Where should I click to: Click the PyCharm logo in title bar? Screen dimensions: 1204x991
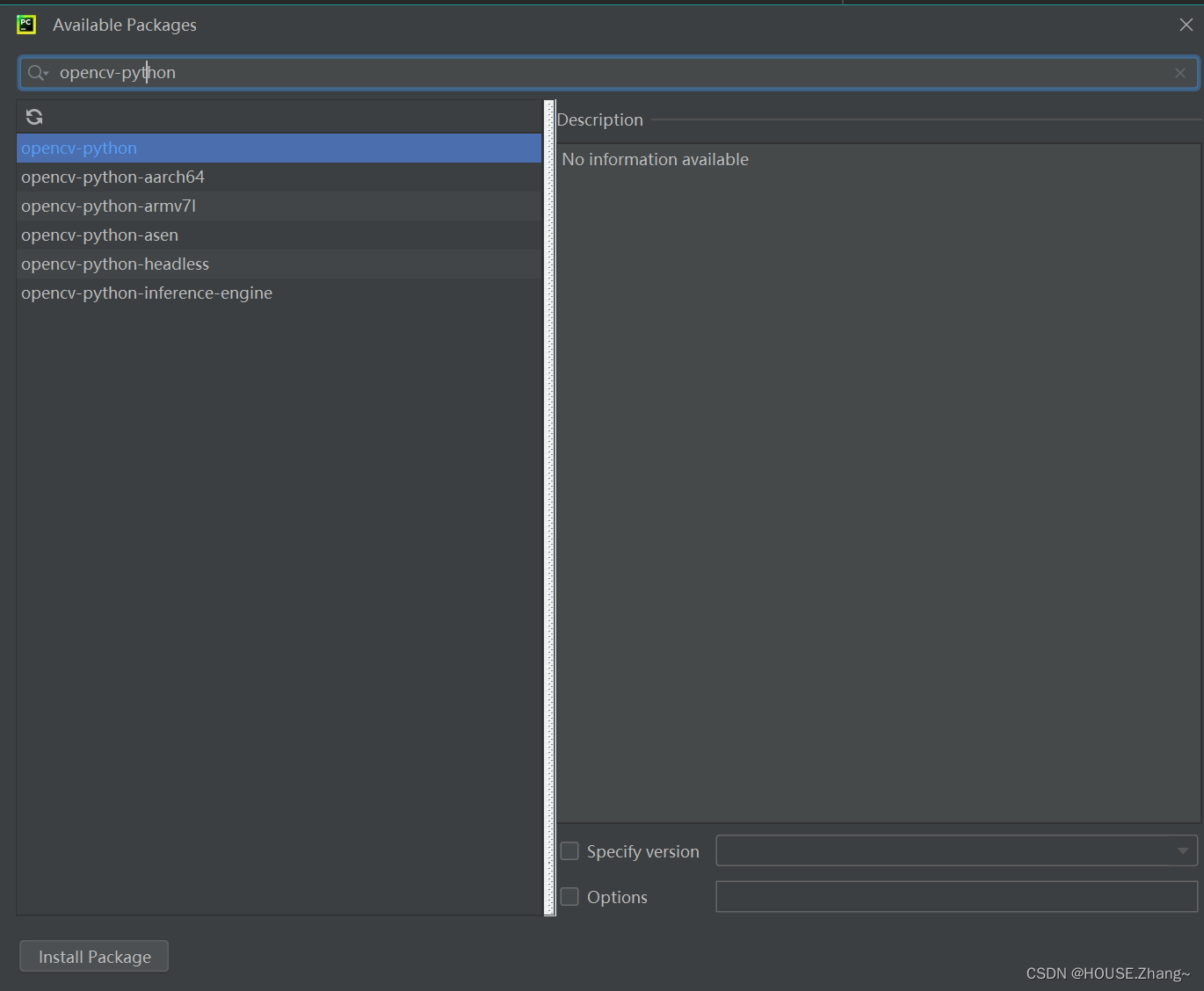(x=26, y=25)
